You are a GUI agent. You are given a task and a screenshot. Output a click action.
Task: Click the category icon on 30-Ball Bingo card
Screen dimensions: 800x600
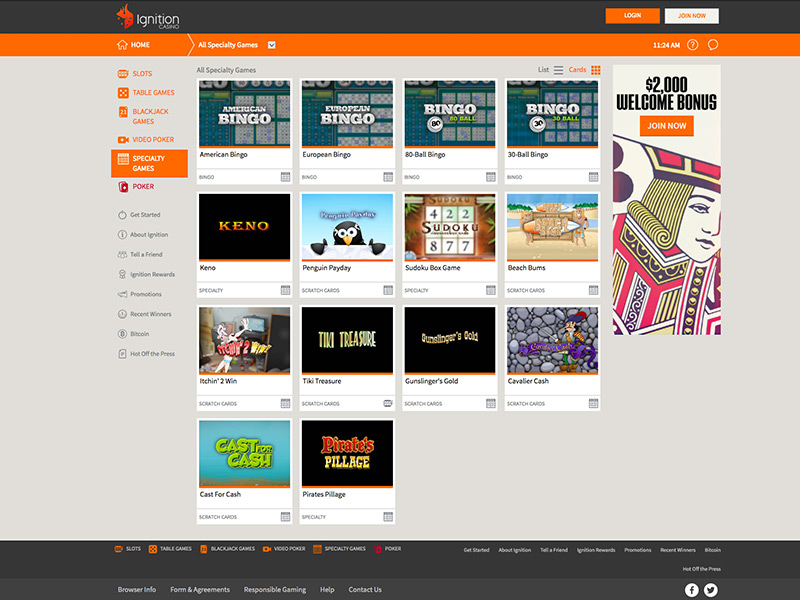(593, 177)
